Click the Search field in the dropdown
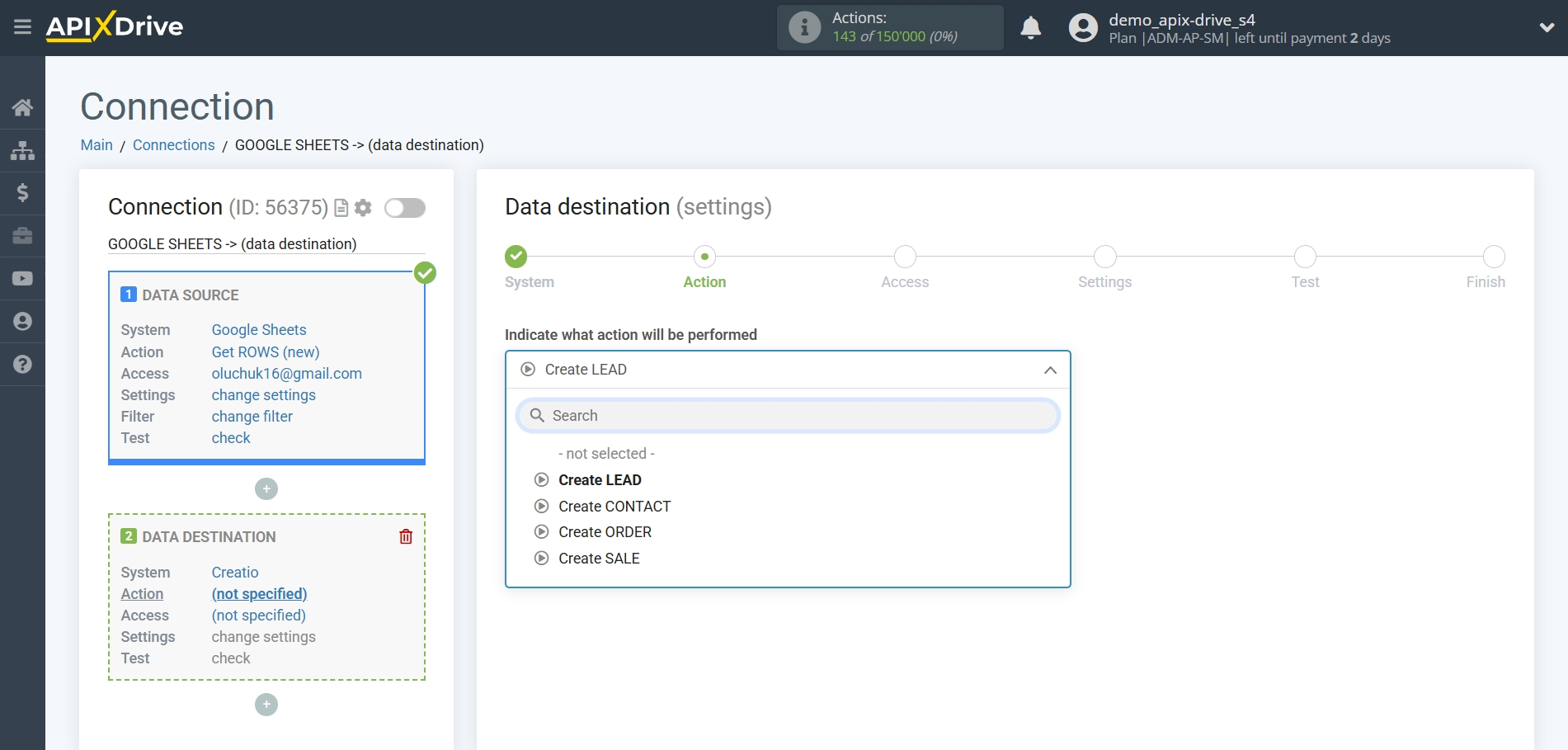Screen dimensions: 1568x750 [x=788, y=416]
